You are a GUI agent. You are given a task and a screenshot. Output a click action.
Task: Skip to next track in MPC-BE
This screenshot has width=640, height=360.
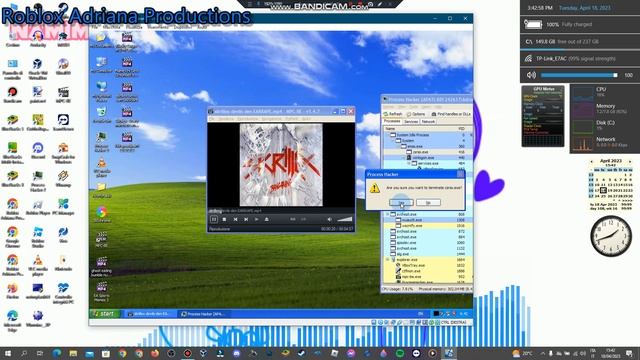[x=246, y=219]
